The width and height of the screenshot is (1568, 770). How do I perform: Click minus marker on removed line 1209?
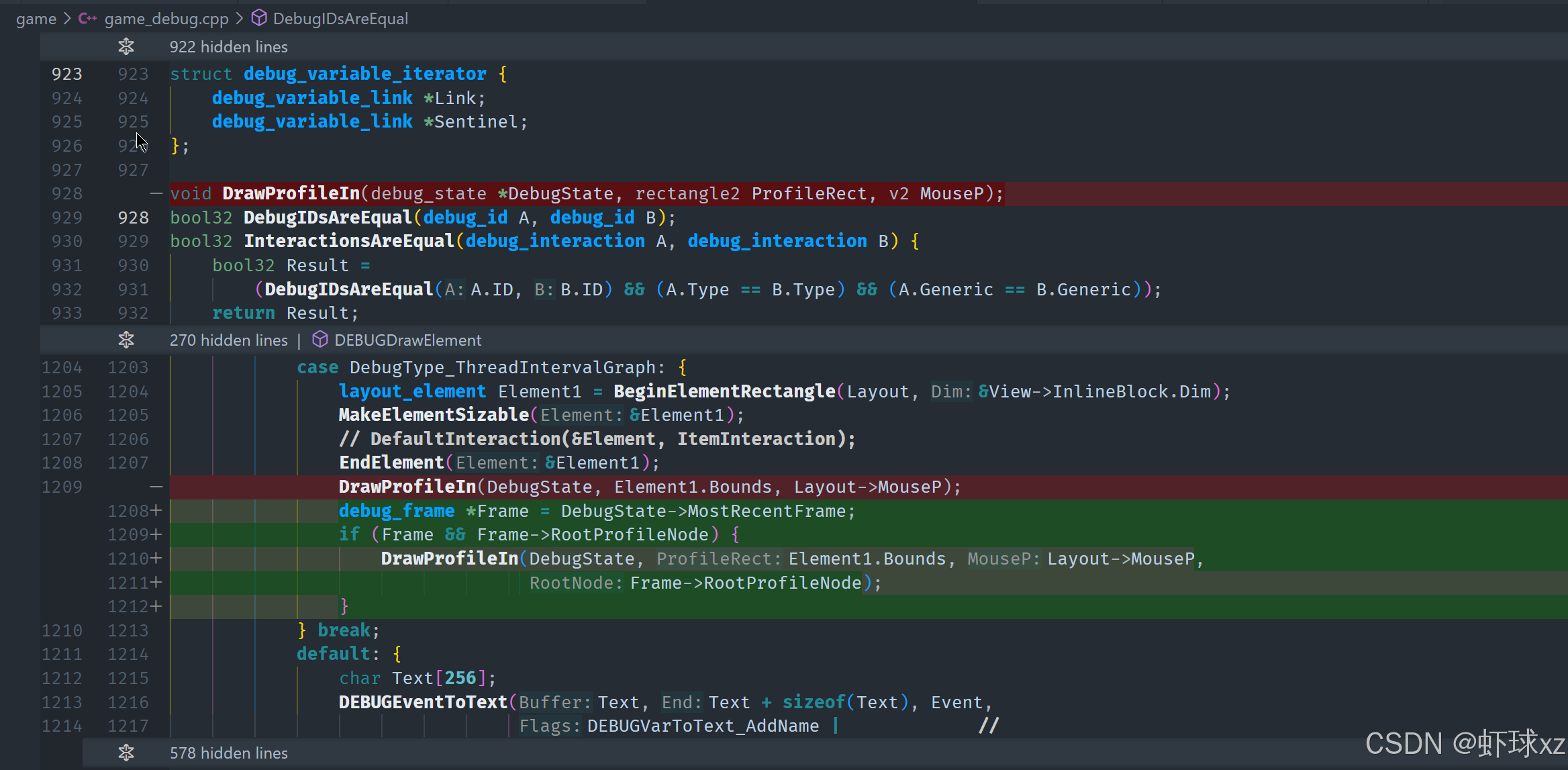[156, 487]
